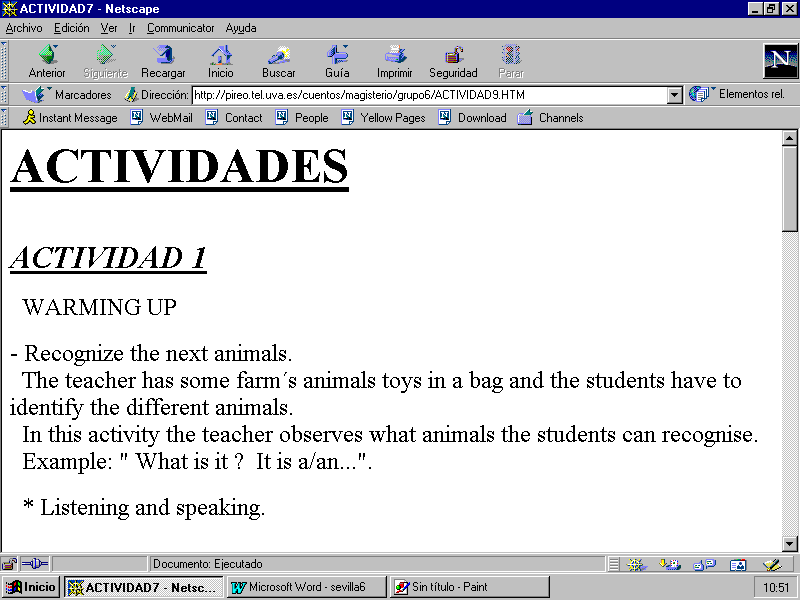Click the Dirección page proxy icon

[x=131, y=95]
